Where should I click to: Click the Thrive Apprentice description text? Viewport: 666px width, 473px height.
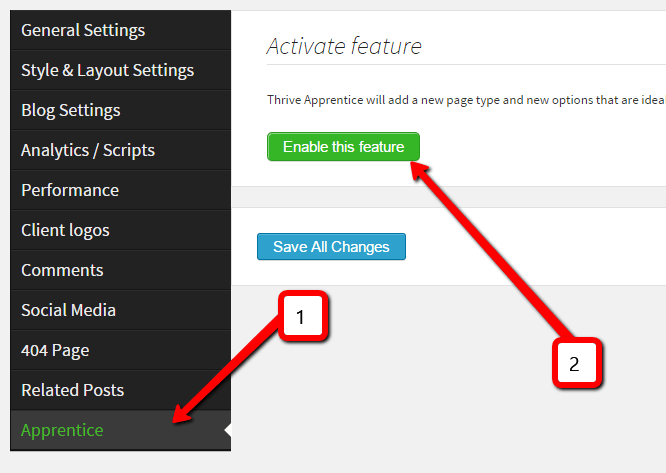tap(466, 100)
